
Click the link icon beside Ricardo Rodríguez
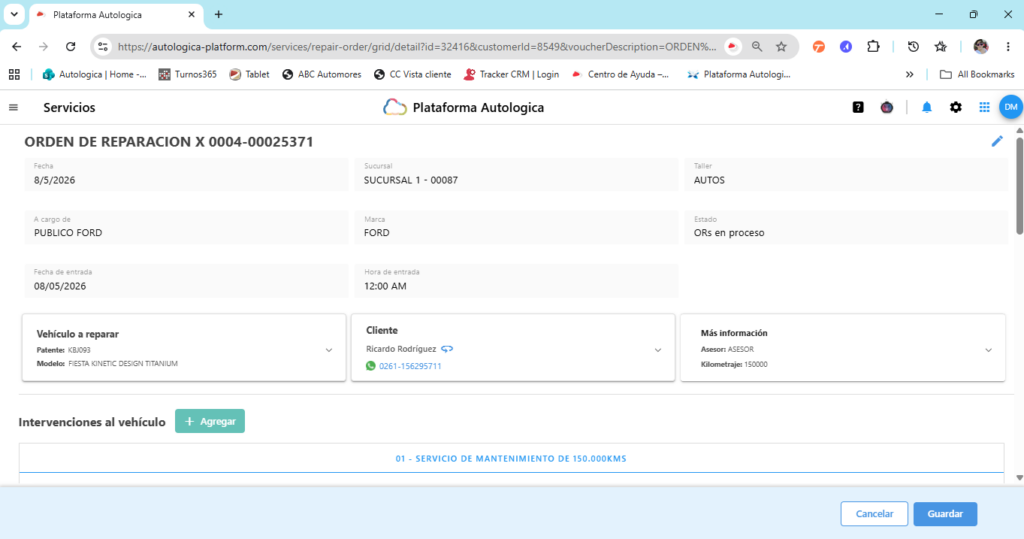point(447,349)
